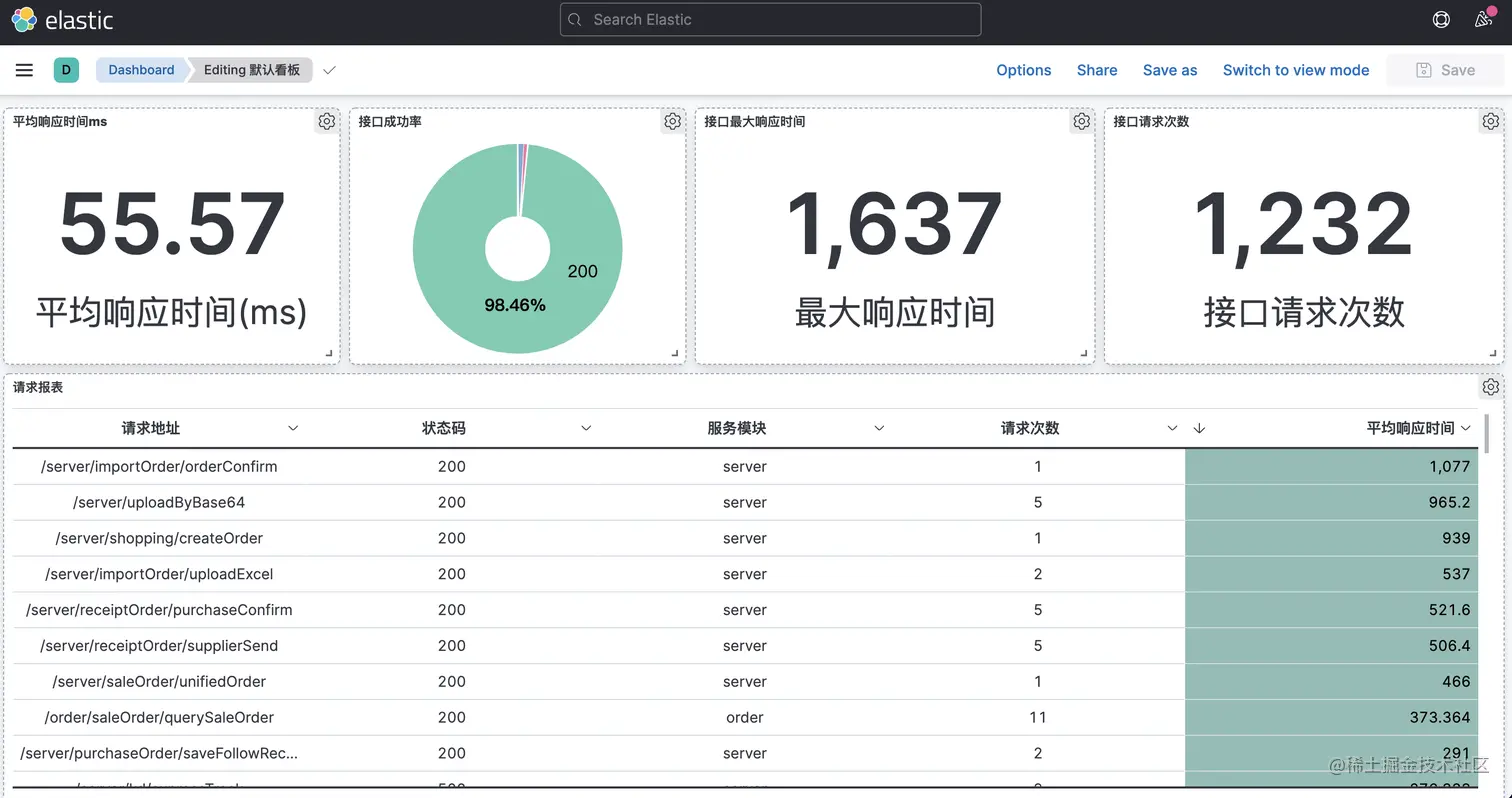Click the 接口成功率 panel title
Image resolution: width=1512 pixels, height=798 pixels.
coord(390,121)
